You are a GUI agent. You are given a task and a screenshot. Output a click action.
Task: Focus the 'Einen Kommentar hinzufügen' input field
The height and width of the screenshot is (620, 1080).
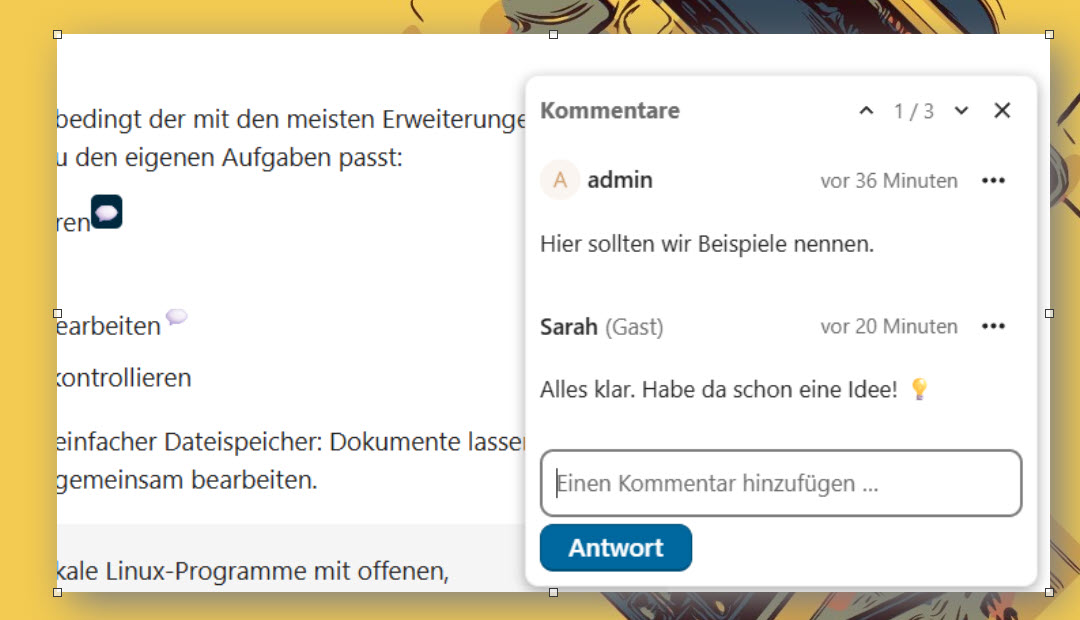tap(781, 483)
